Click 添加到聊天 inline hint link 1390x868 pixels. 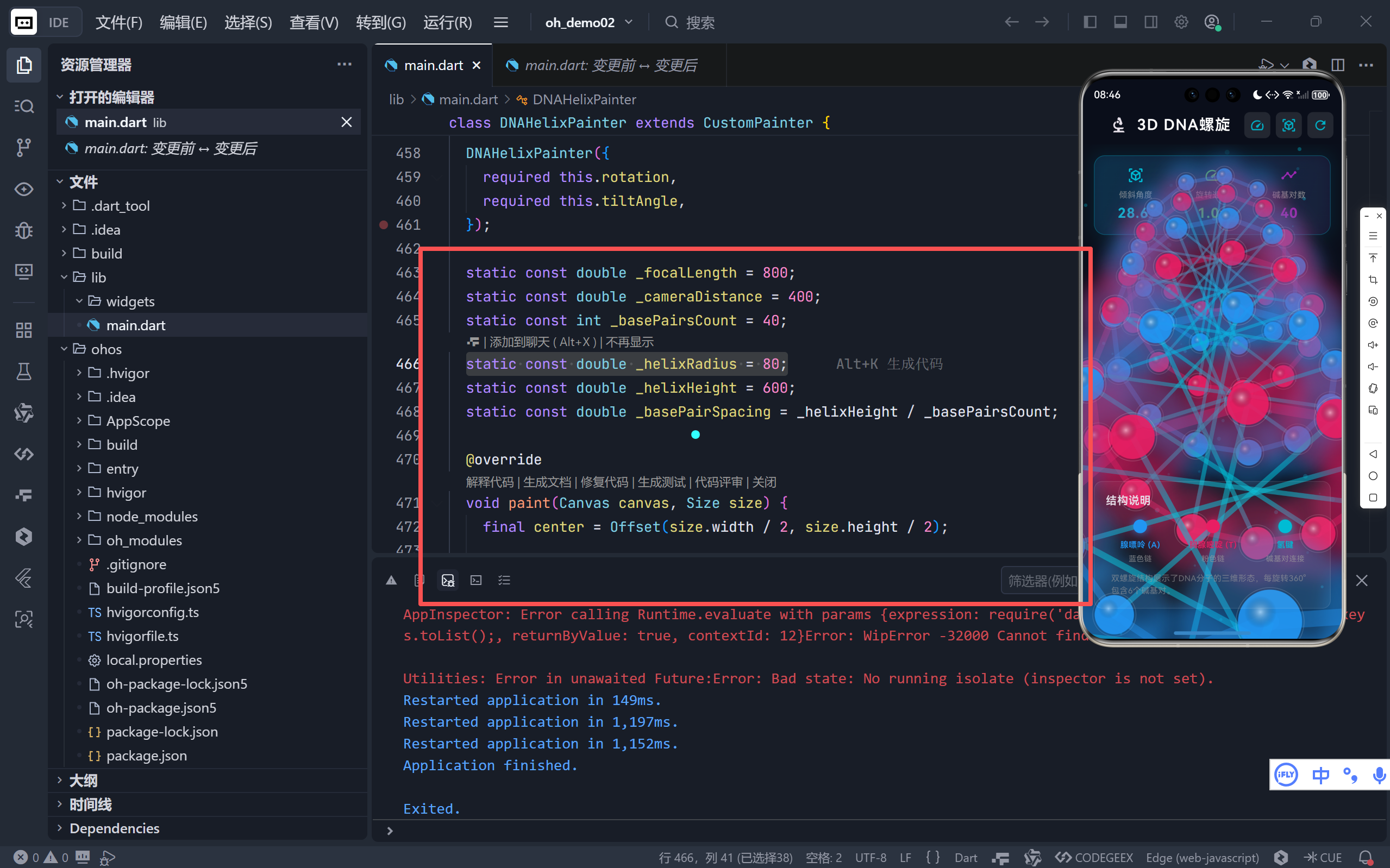click(x=519, y=342)
